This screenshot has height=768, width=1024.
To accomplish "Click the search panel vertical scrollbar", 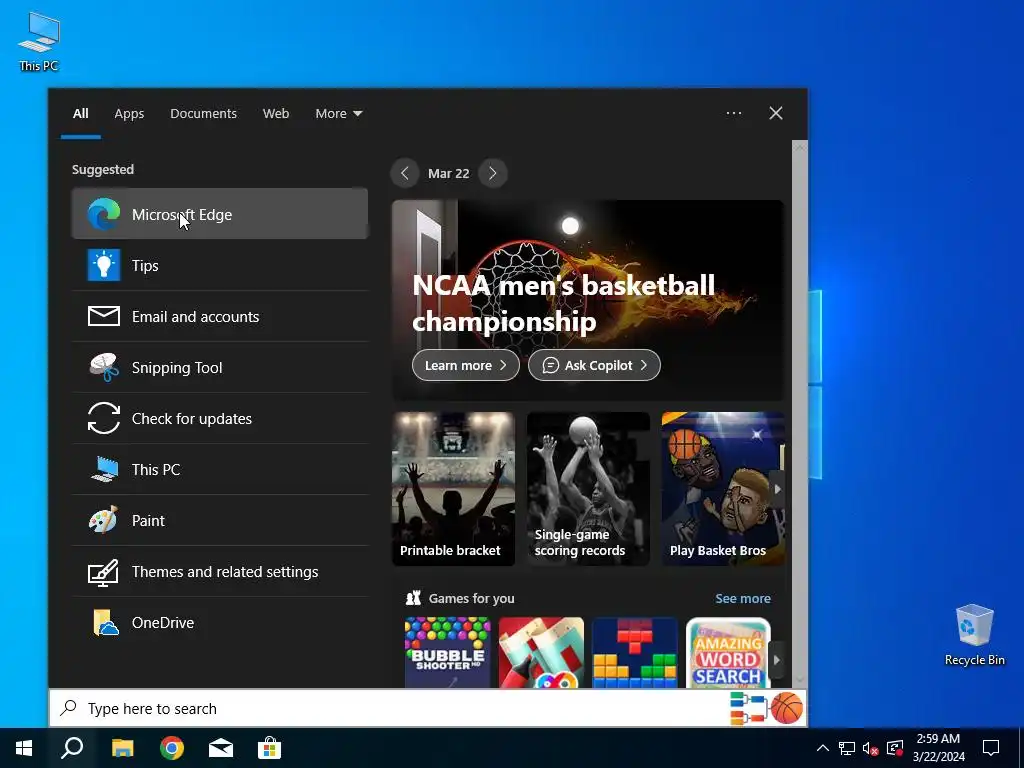I will click(799, 414).
